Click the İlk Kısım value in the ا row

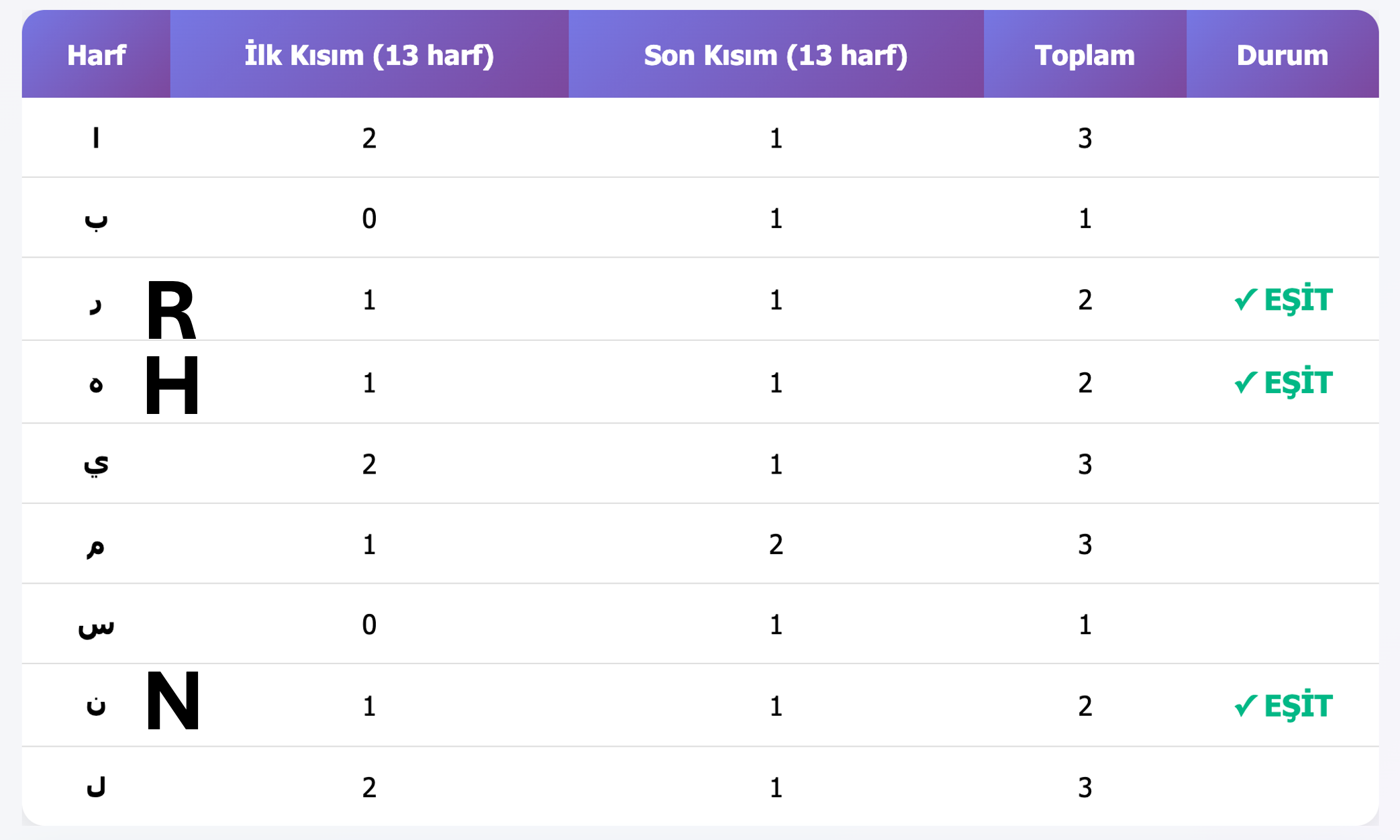point(369,138)
